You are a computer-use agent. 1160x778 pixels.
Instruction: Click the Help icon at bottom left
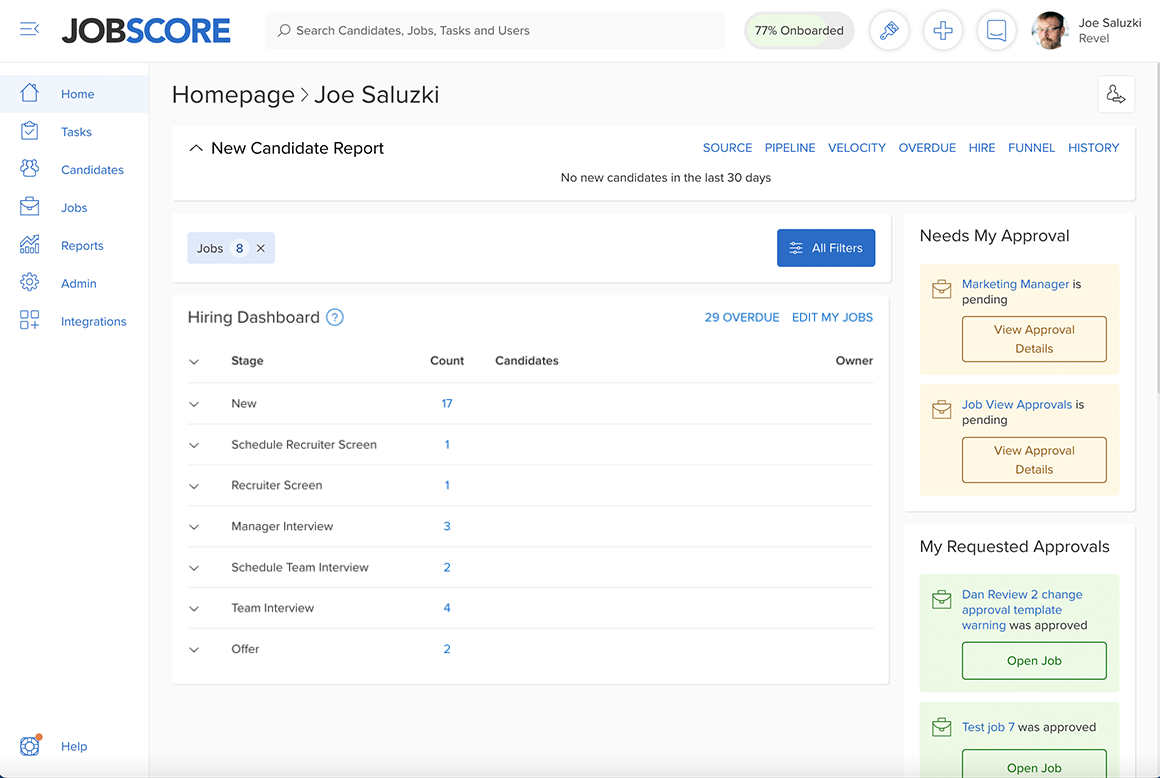pos(30,746)
